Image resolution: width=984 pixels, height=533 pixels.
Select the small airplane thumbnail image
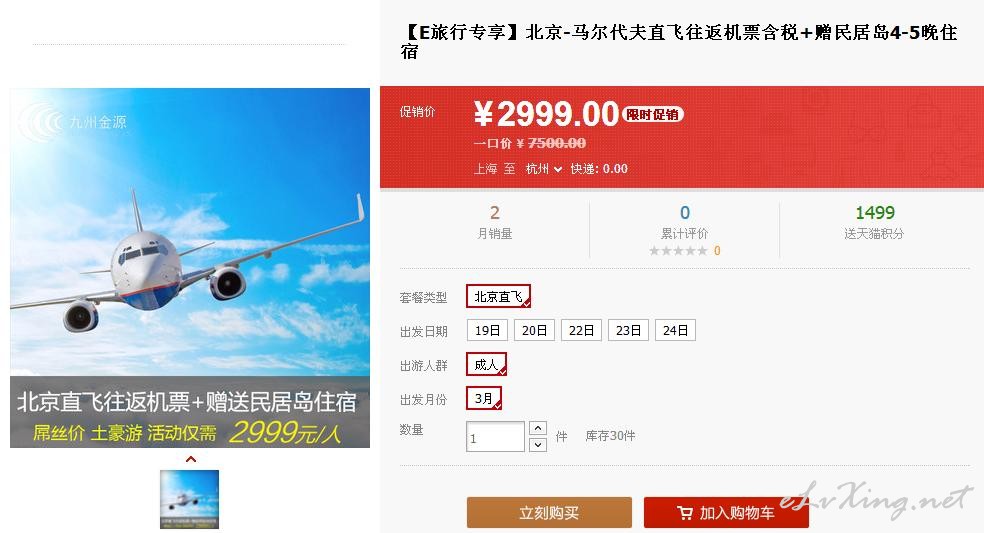[190, 499]
